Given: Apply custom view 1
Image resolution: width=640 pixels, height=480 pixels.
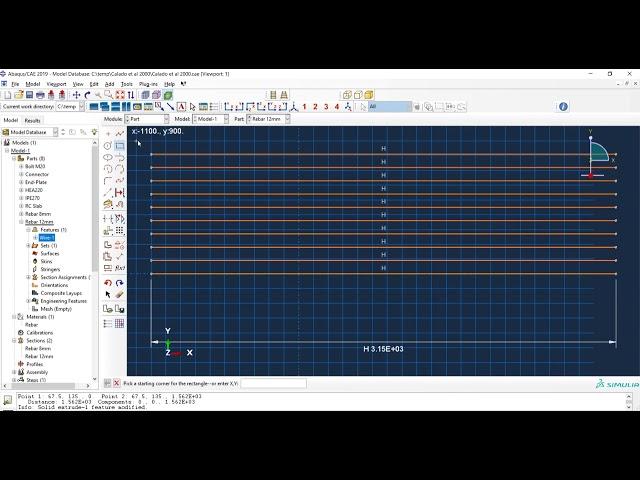Looking at the screenshot, I should pos(304,107).
